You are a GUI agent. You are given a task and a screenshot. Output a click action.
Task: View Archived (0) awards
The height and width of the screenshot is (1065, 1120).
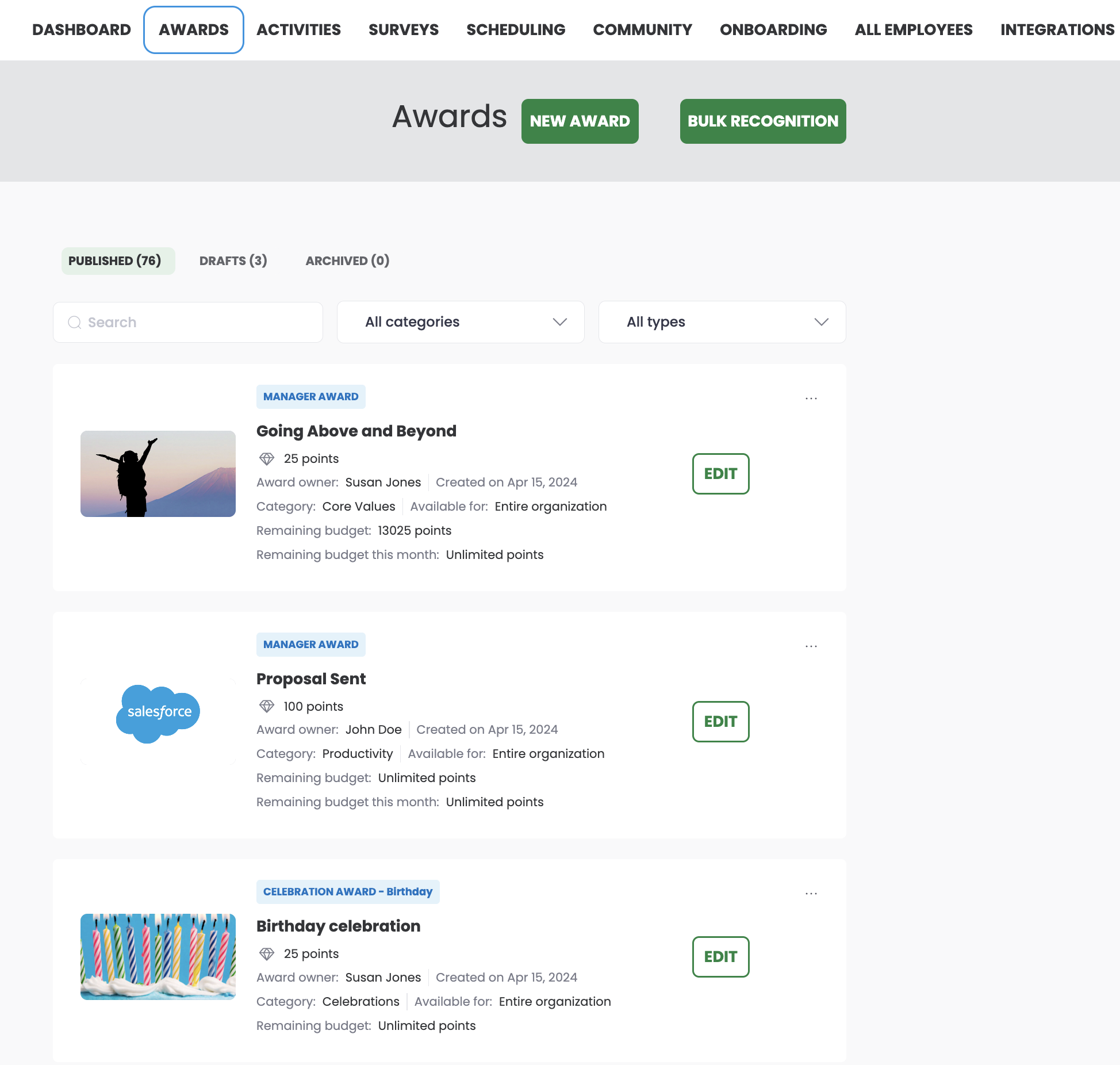click(x=347, y=261)
